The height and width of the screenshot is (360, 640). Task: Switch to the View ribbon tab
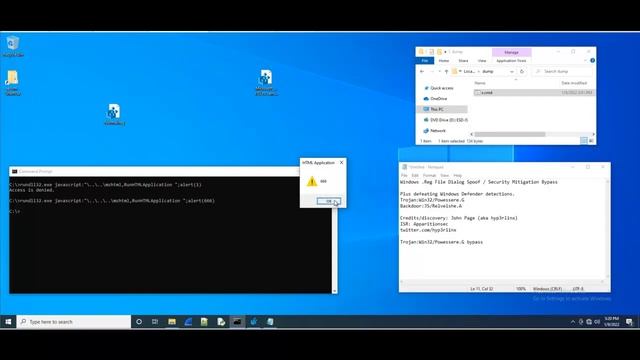coord(482,61)
